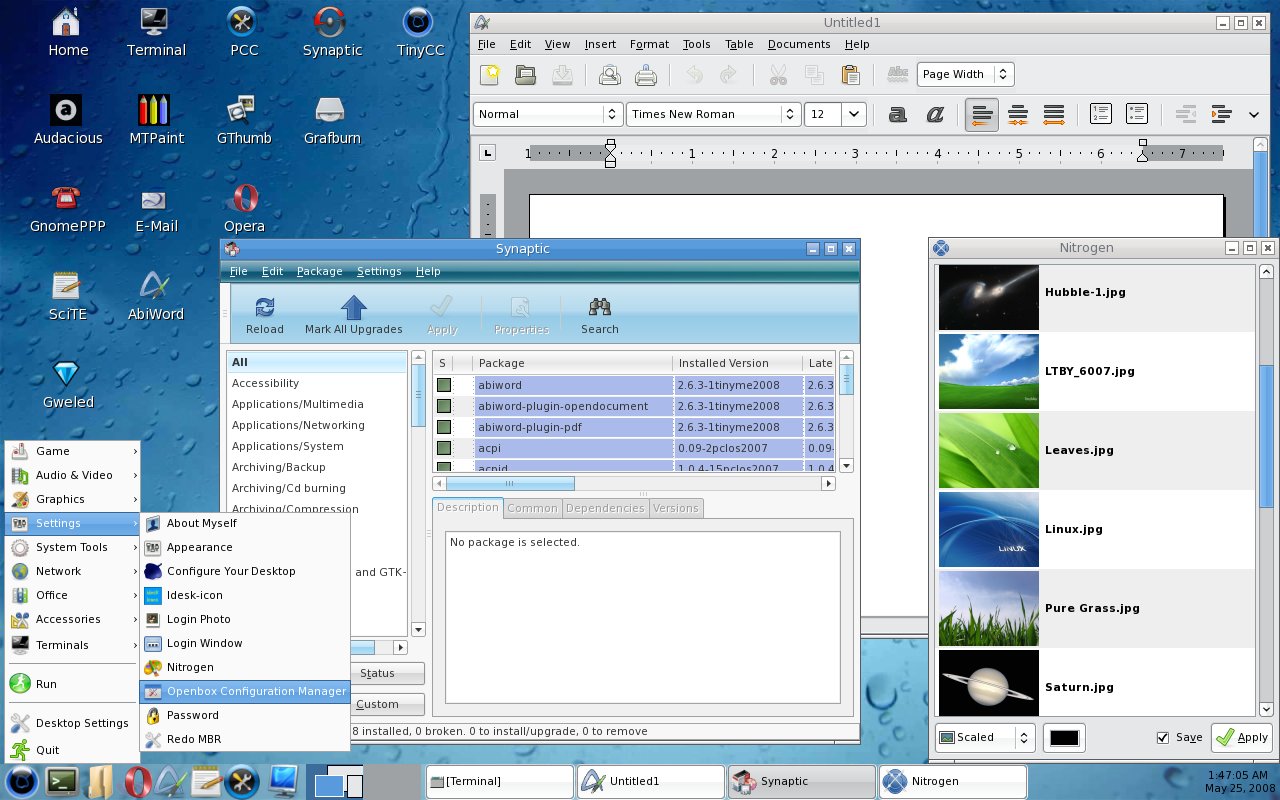Click the increase indent icon in AbiWord
The width and height of the screenshot is (1280, 800).
[x=1220, y=114]
